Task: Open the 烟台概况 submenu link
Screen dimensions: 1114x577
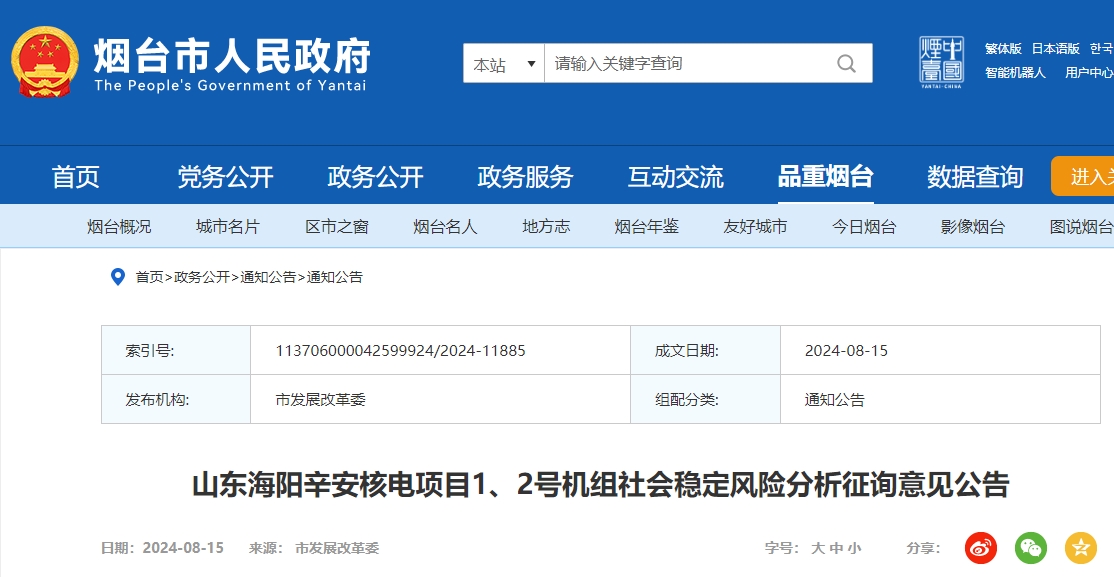Action: click(x=119, y=227)
